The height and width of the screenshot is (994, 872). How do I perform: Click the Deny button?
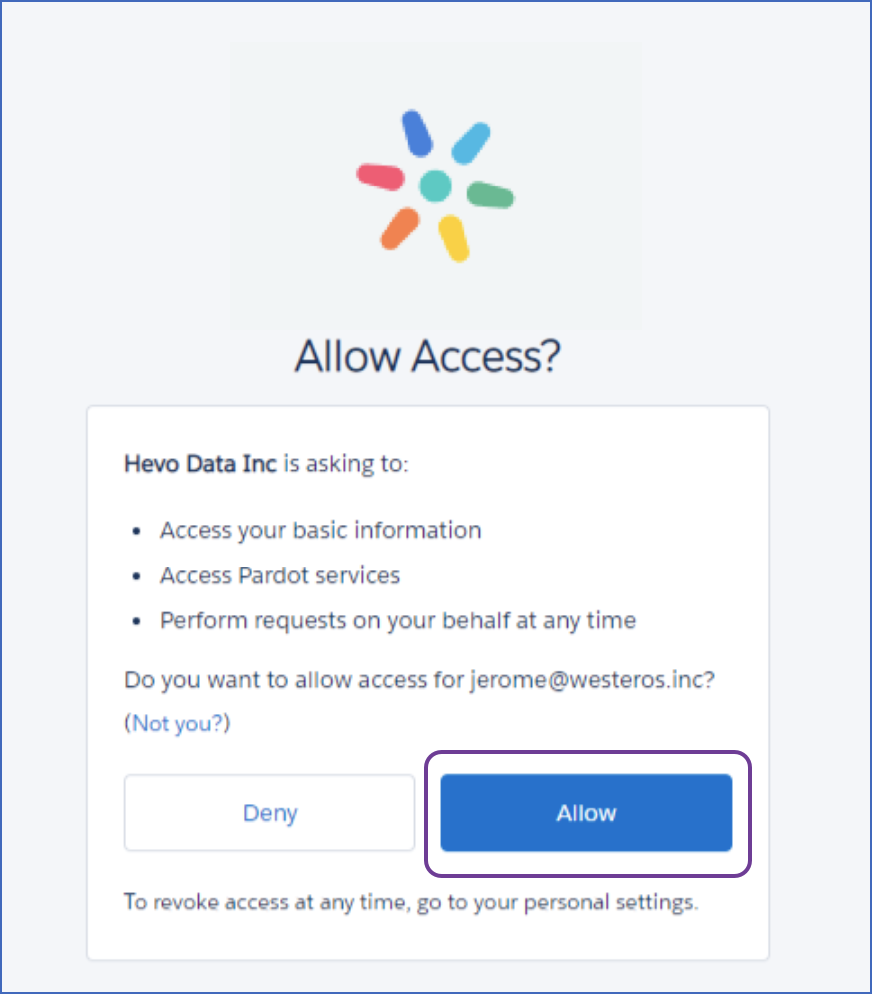(x=269, y=812)
